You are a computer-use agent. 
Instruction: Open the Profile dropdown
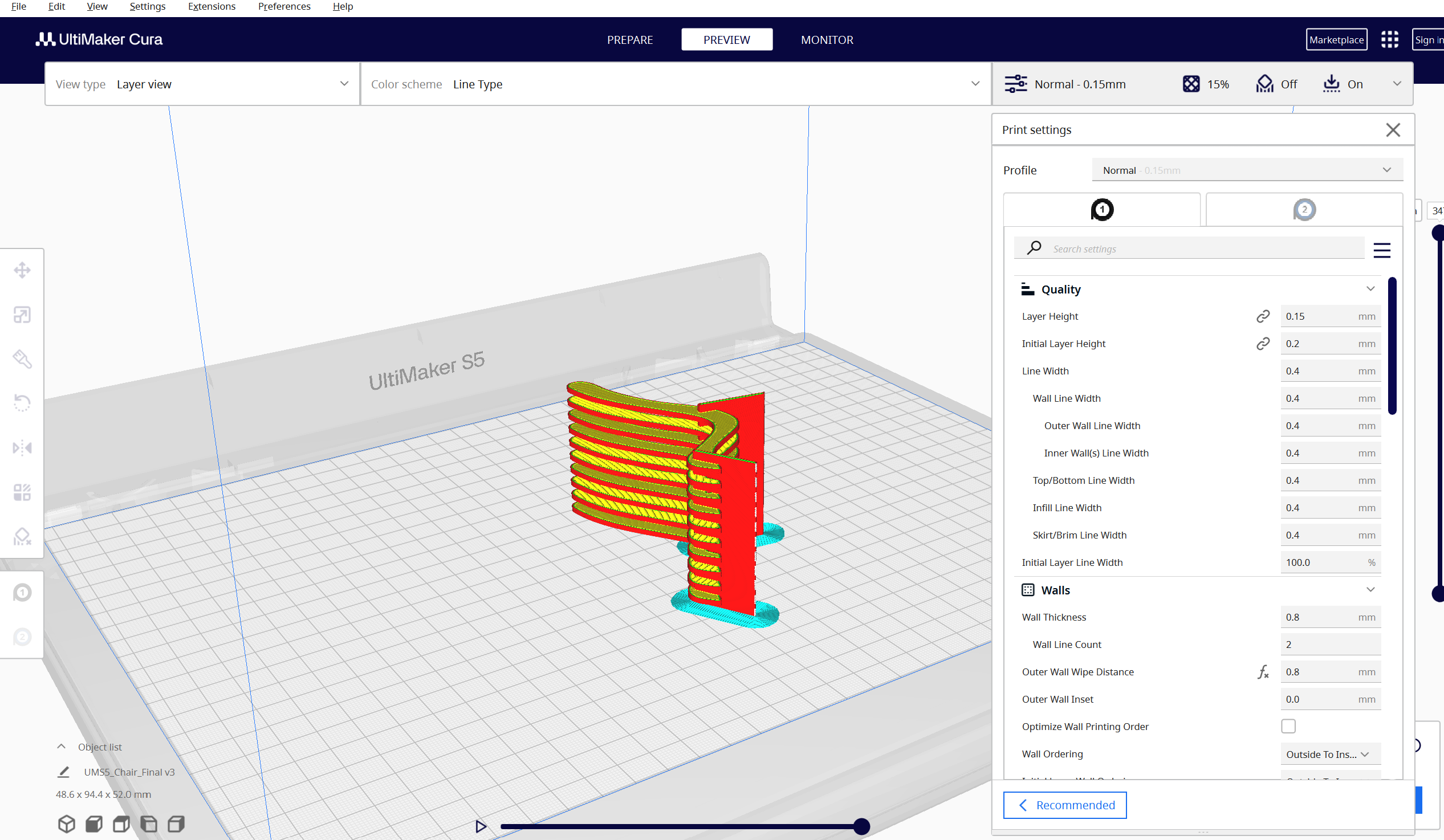(x=1247, y=170)
